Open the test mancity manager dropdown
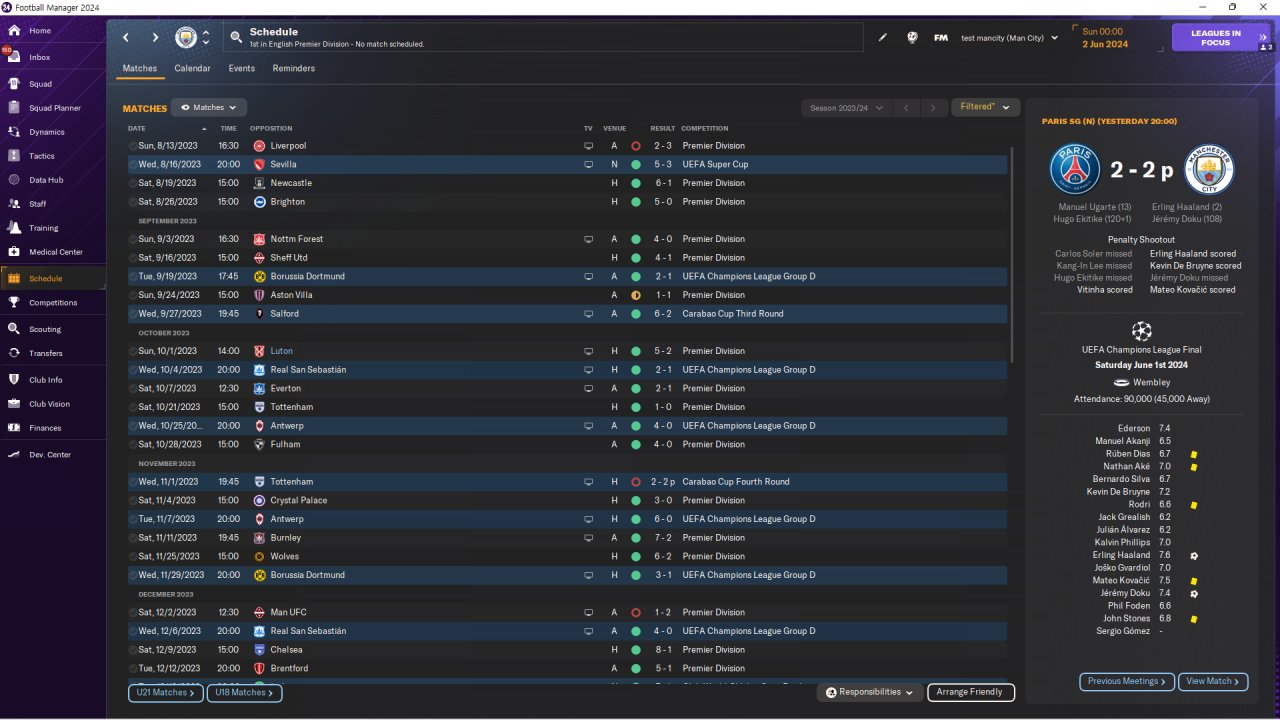The width and height of the screenshot is (1280, 720). tap(1009, 38)
